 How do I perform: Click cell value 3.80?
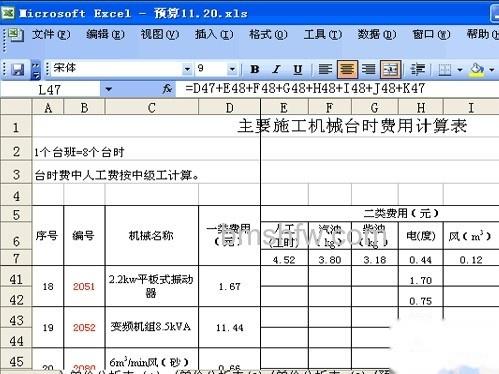(330, 260)
